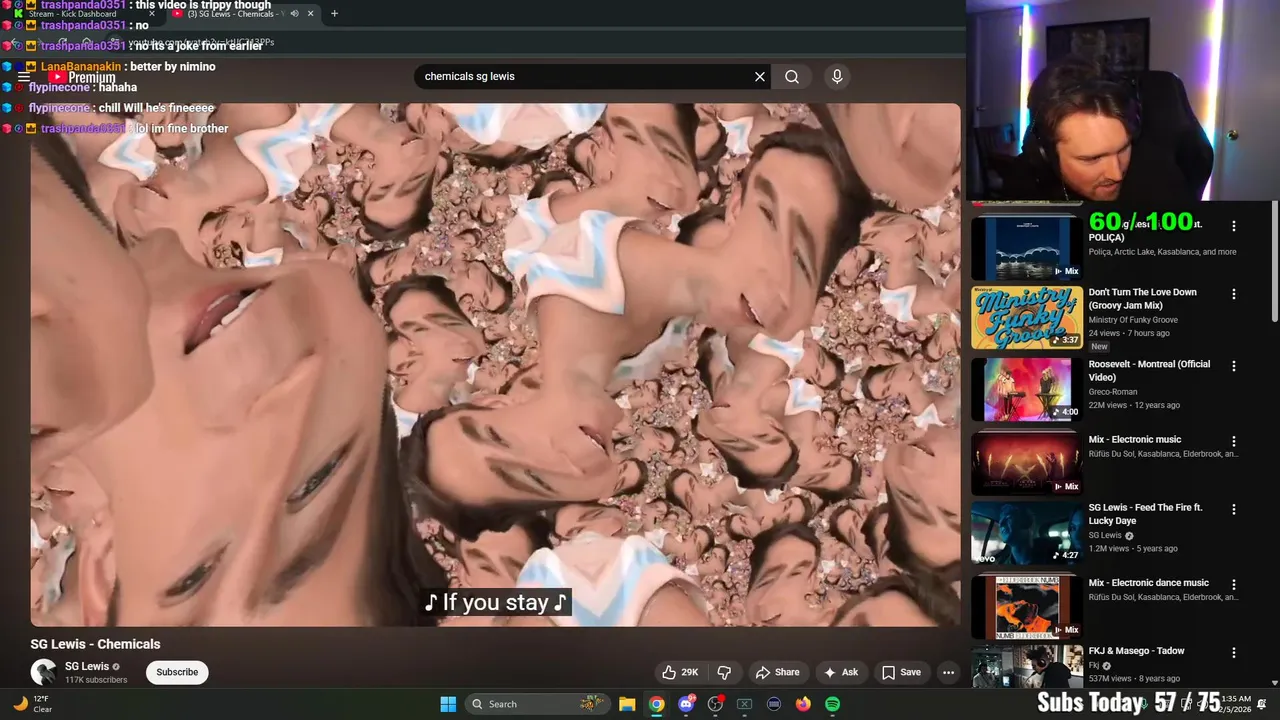1280x720 pixels.
Task: Start voice search with microphone icon
Action: 837,76
